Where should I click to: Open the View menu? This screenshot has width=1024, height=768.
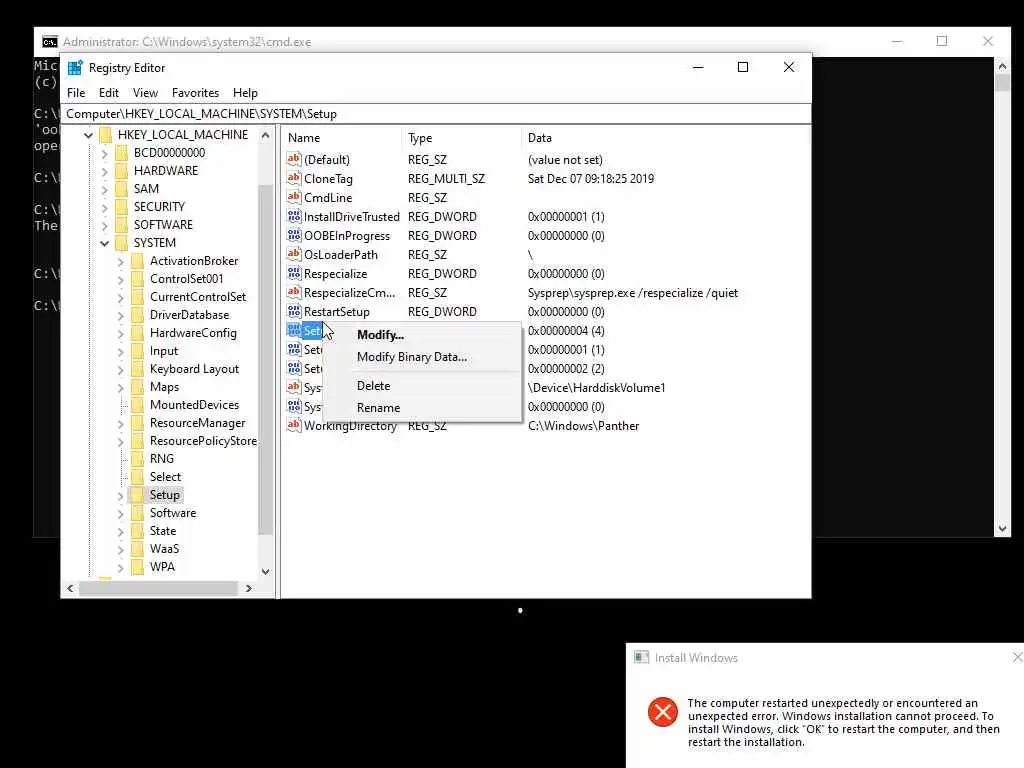[145, 93]
